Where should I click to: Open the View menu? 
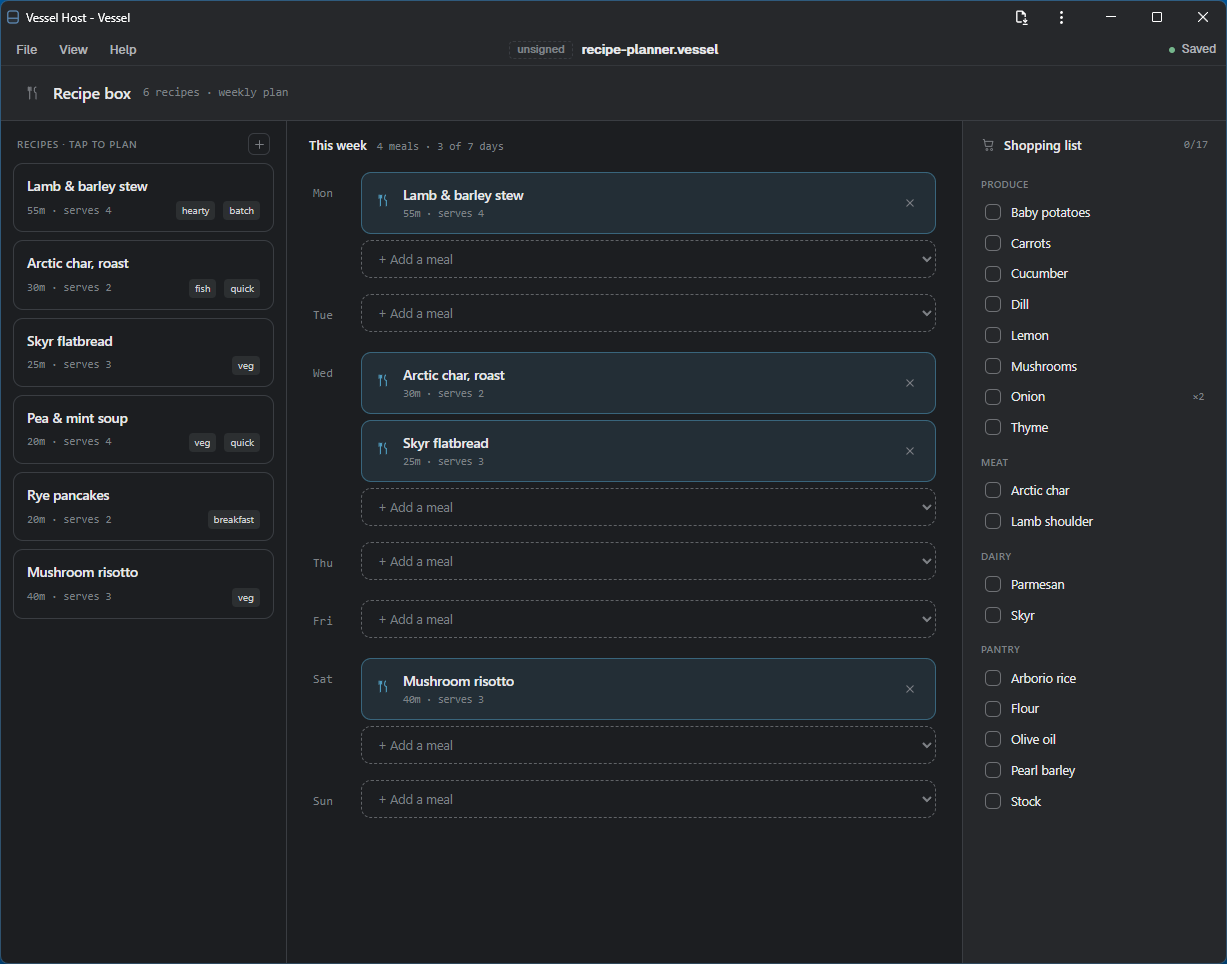(x=73, y=49)
